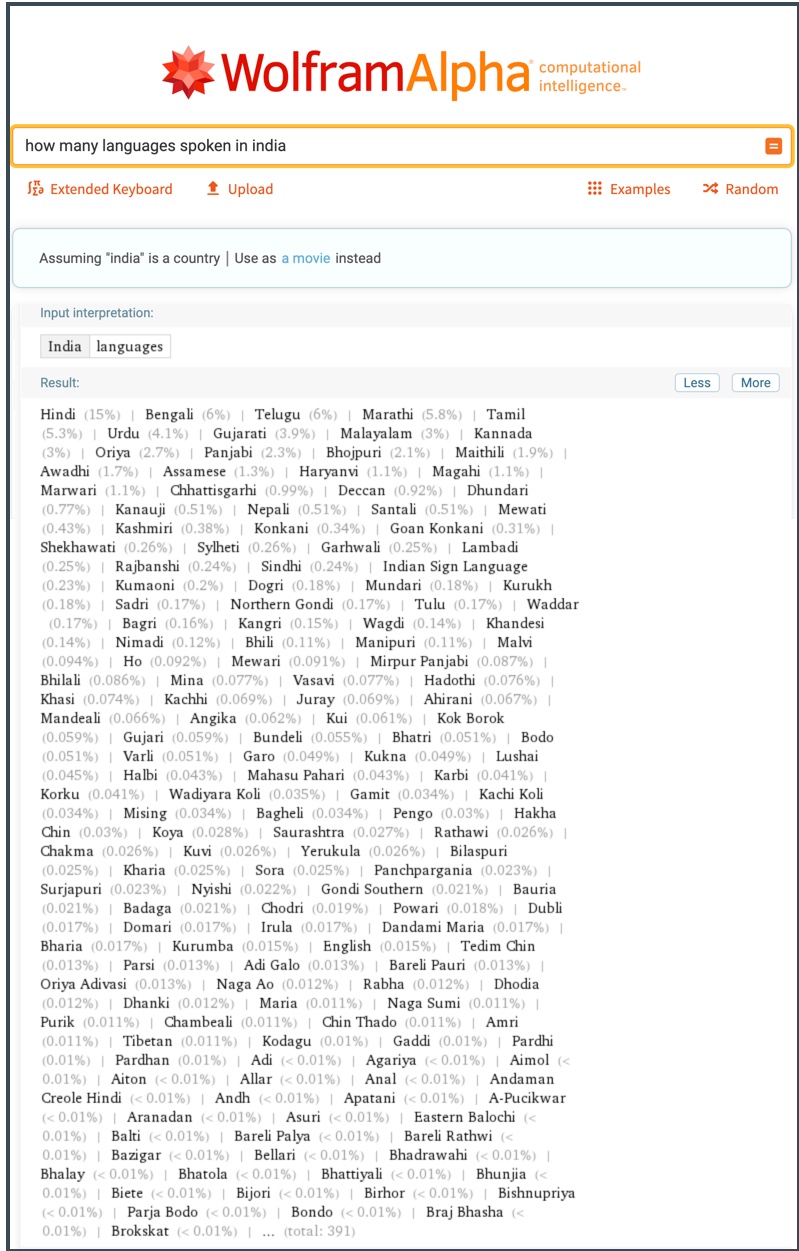Click 'Tibetan' in the results
Screen dimensions: 799x1251
[x=148, y=1041]
